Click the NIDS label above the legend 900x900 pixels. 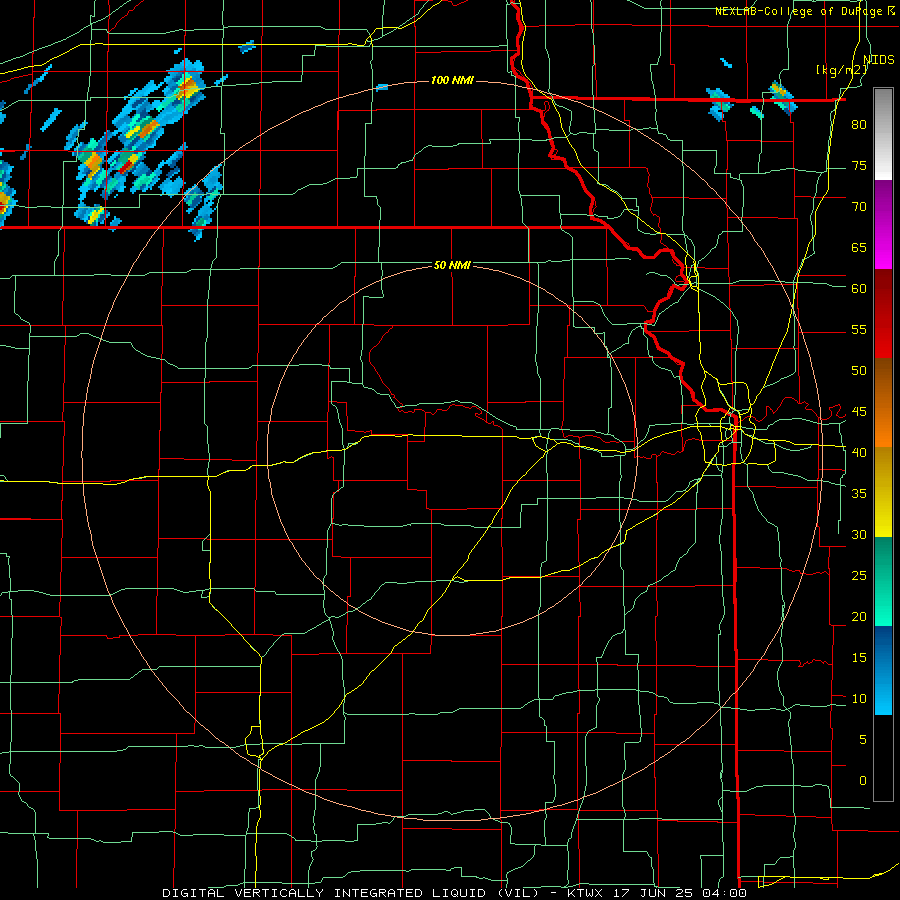[878, 60]
